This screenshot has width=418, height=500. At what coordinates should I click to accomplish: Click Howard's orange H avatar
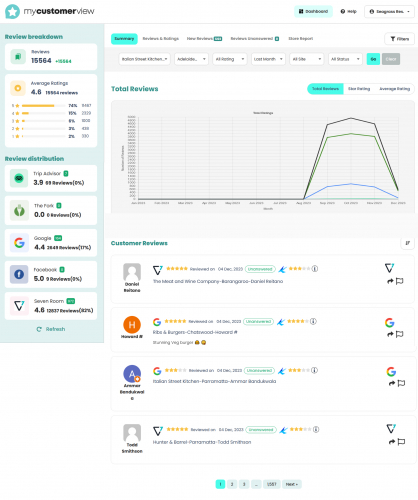[132, 325]
